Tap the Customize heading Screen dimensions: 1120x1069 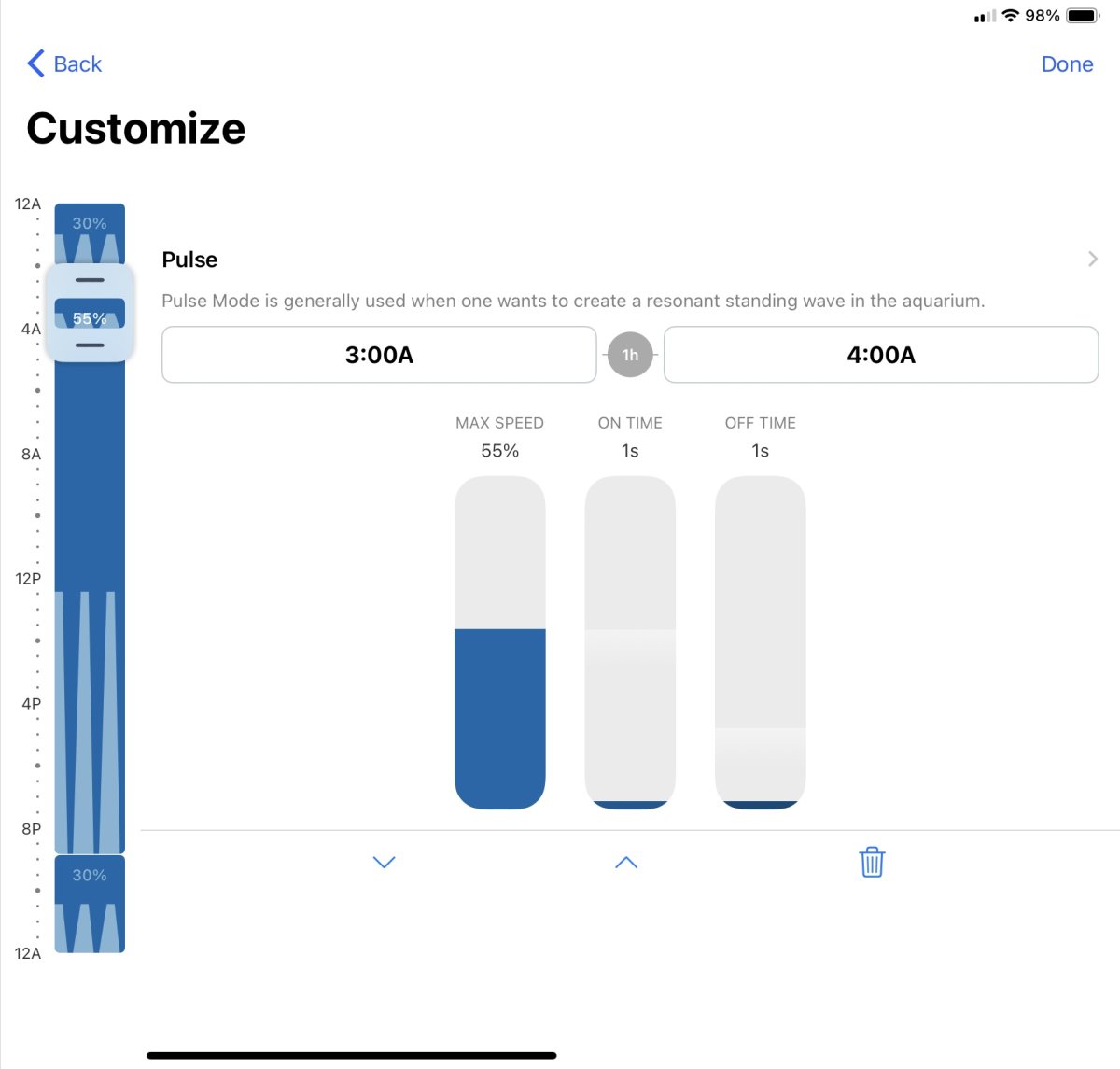pos(136,128)
